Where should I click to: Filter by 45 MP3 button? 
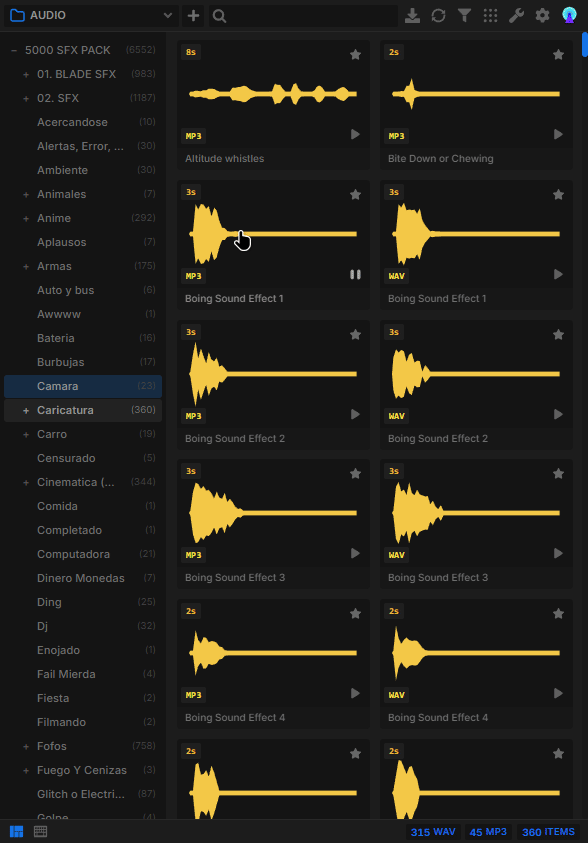click(x=488, y=832)
